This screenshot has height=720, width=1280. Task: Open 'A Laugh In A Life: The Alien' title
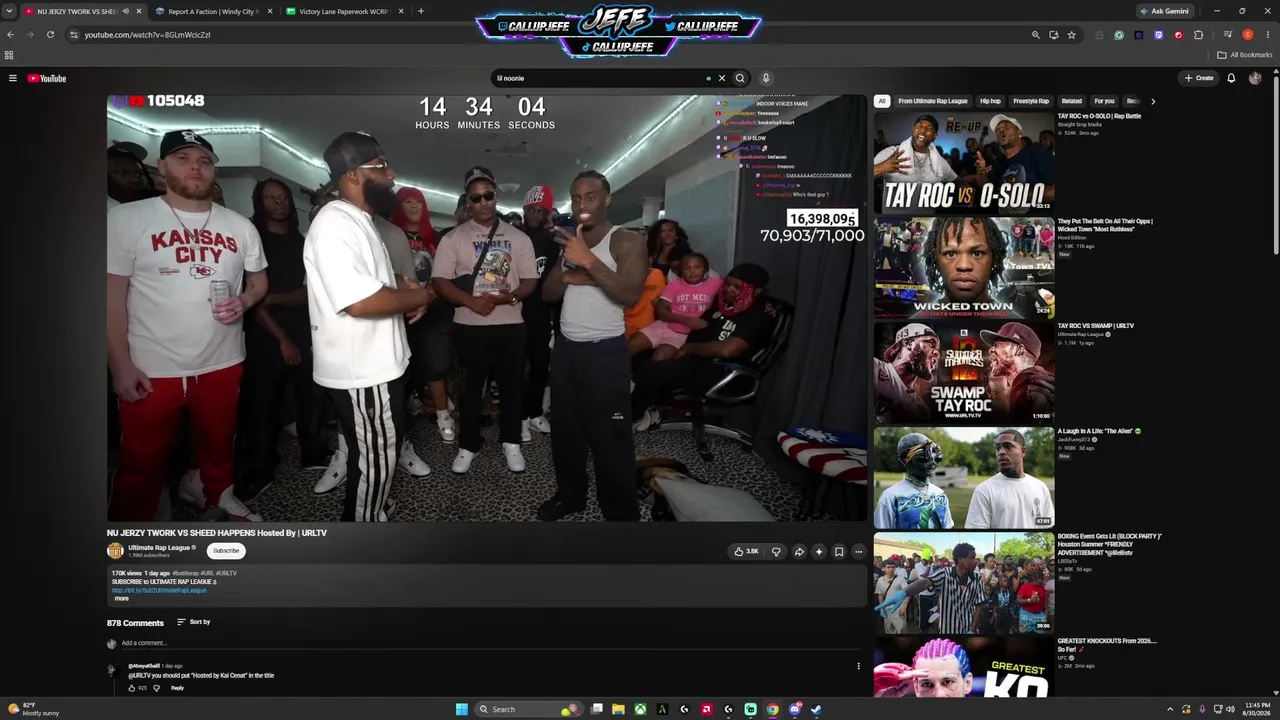[1099, 431]
